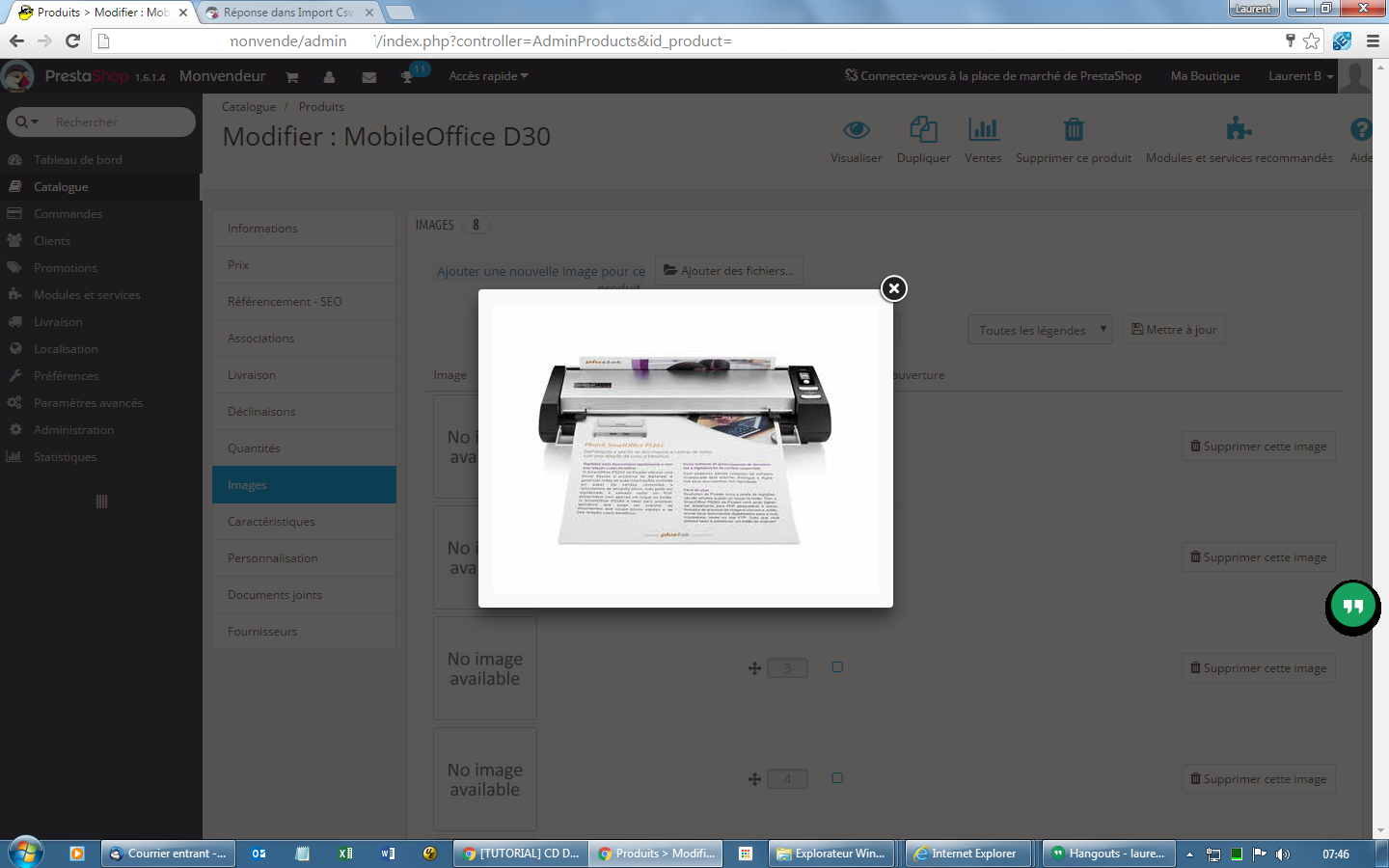Open Catalogue in the left sidebar

click(100, 187)
